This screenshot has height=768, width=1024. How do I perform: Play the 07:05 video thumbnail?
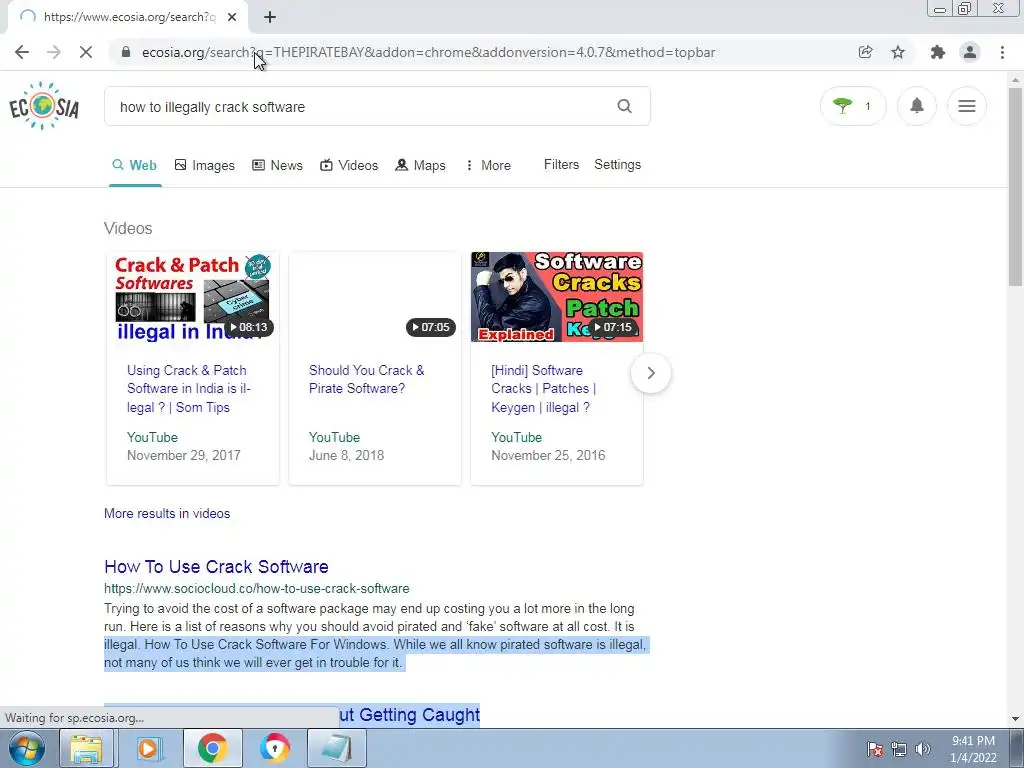pos(375,296)
